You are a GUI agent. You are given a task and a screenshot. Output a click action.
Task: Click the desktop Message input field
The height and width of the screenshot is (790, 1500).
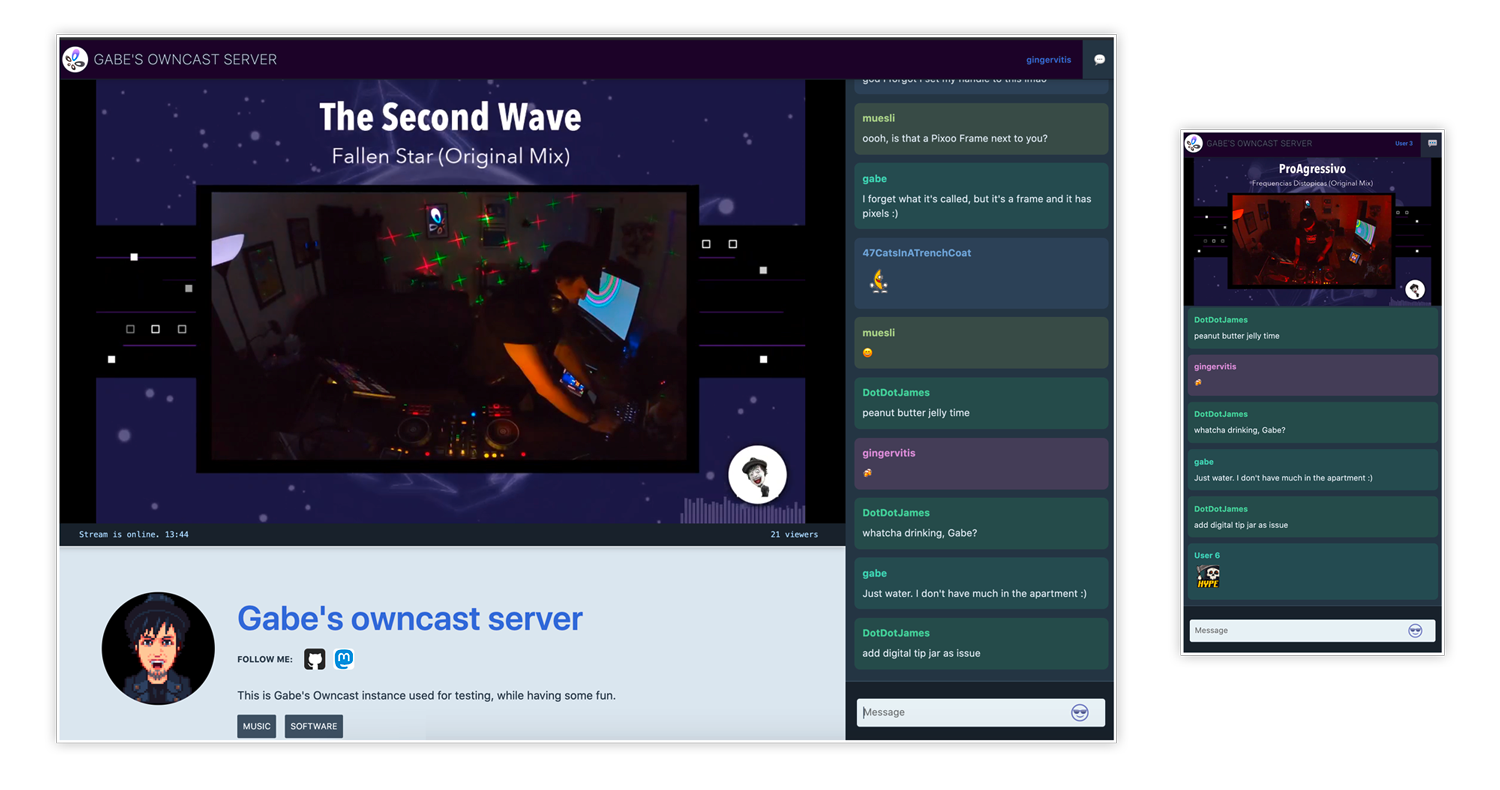coord(960,712)
